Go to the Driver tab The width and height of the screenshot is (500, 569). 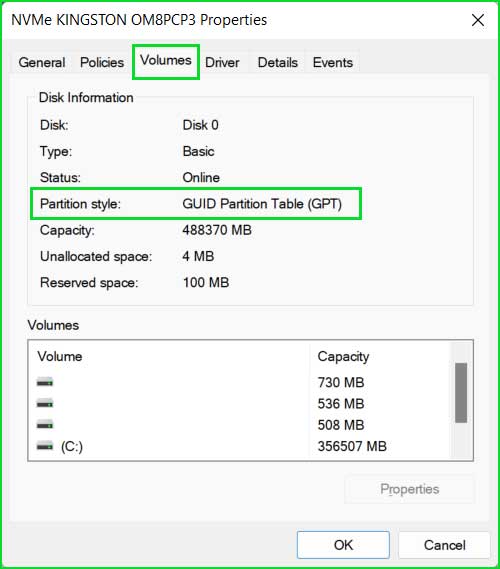click(x=222, y=62)
